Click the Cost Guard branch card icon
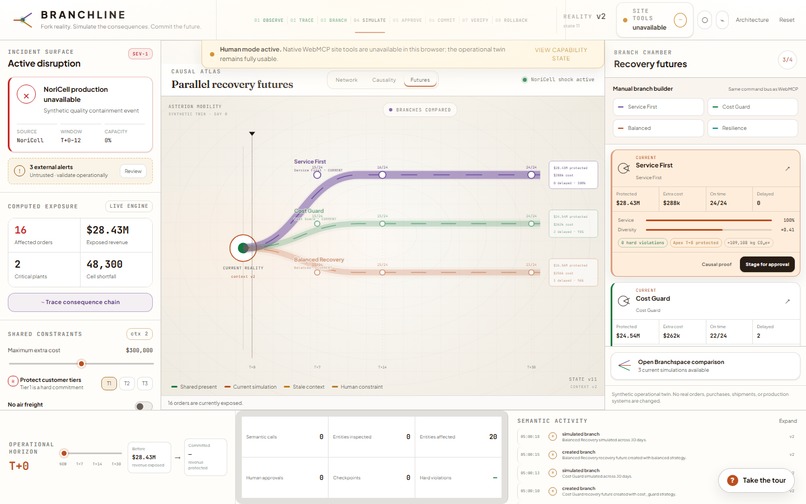This screenshot has width=806, height=504. [x=624, y=301]
